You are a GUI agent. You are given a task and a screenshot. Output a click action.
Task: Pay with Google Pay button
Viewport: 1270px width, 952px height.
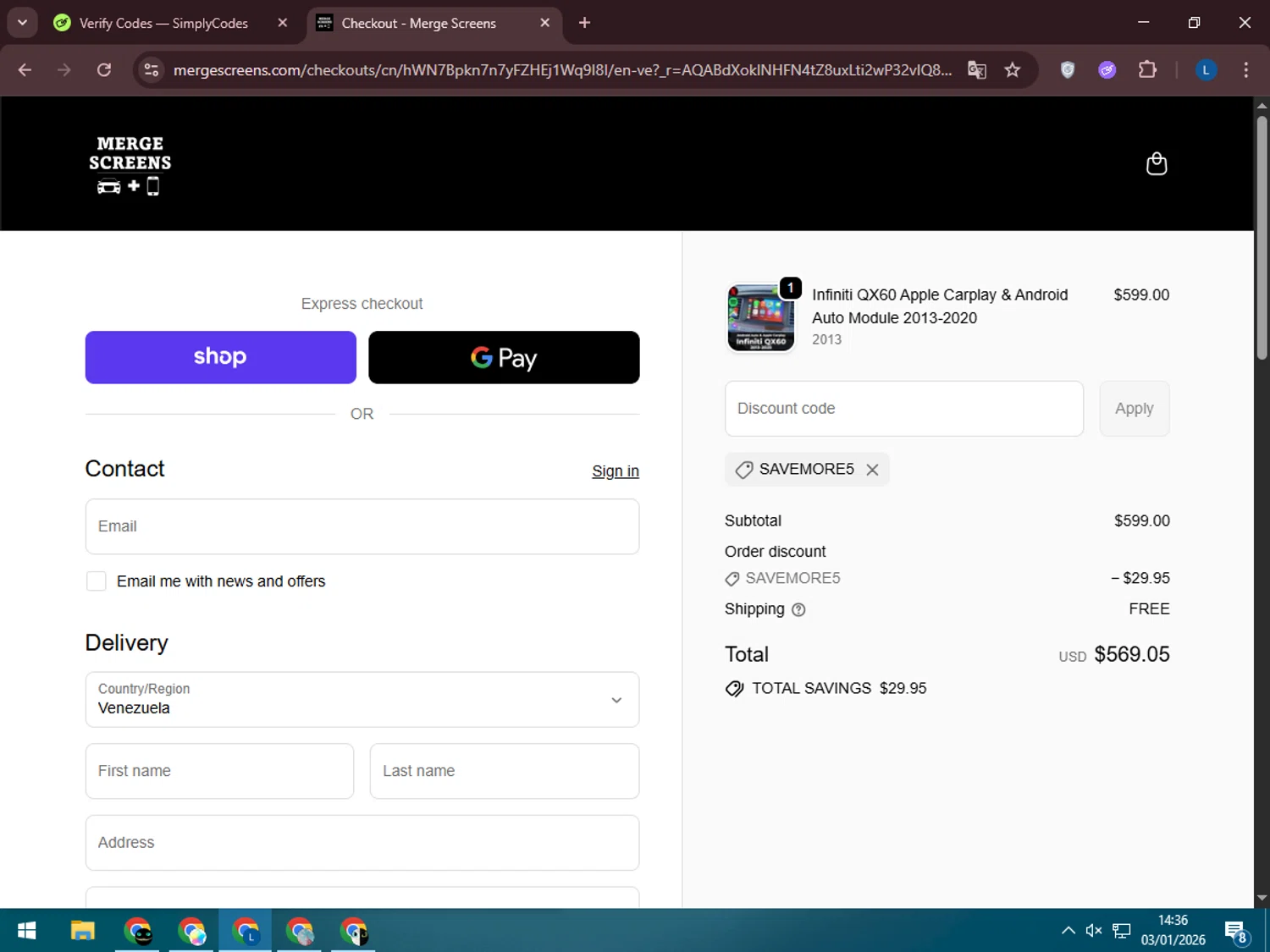click(x=504, y=357)
